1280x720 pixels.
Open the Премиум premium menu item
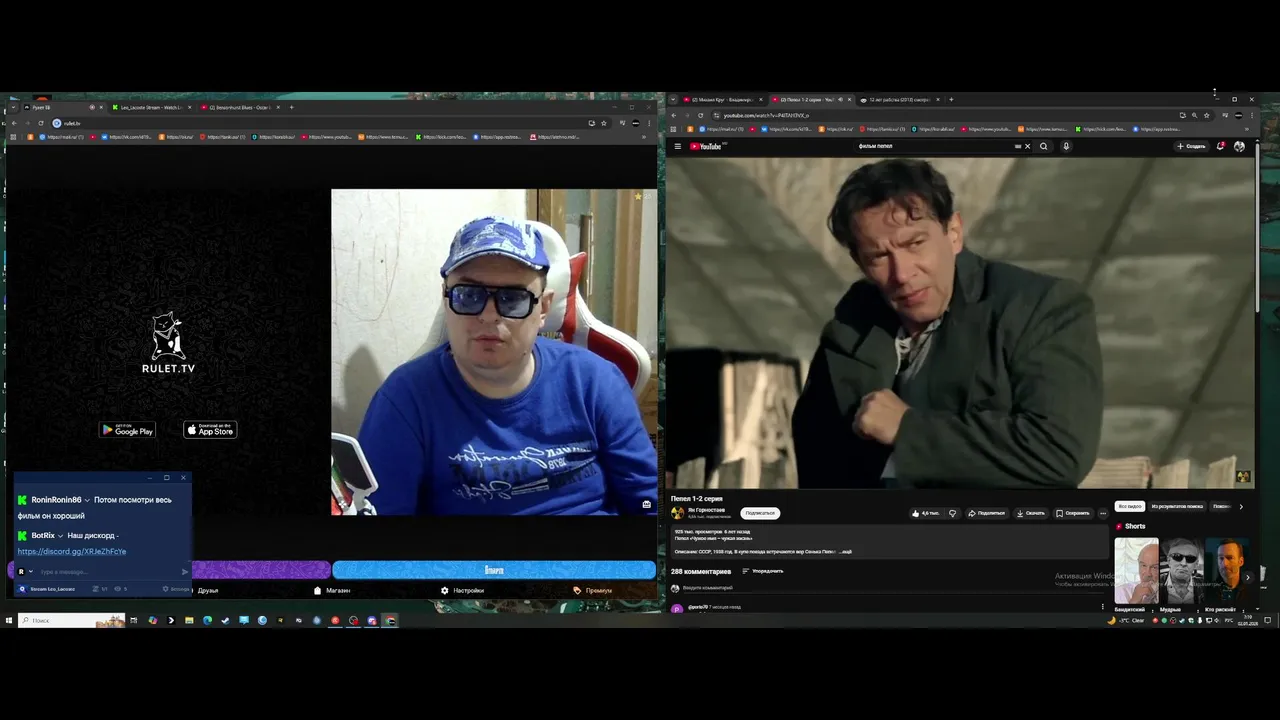593,590
